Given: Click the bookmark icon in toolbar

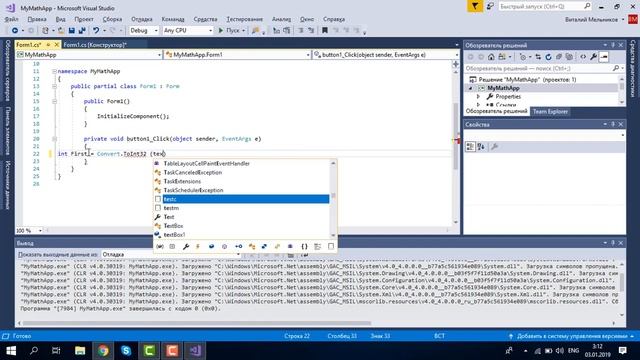Looking at the screenshot, I should [x=325, y=31].
